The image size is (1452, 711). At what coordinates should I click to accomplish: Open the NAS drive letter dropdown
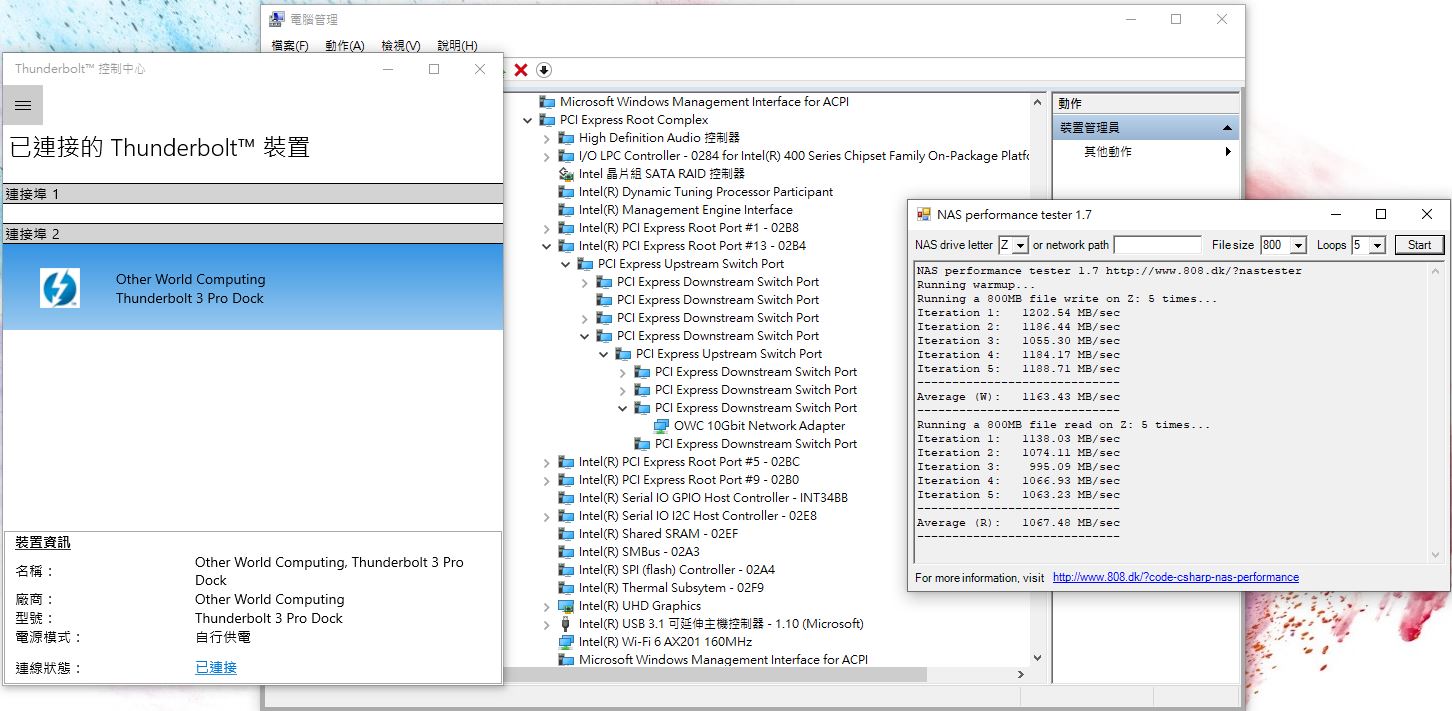tap(1019, 245)
